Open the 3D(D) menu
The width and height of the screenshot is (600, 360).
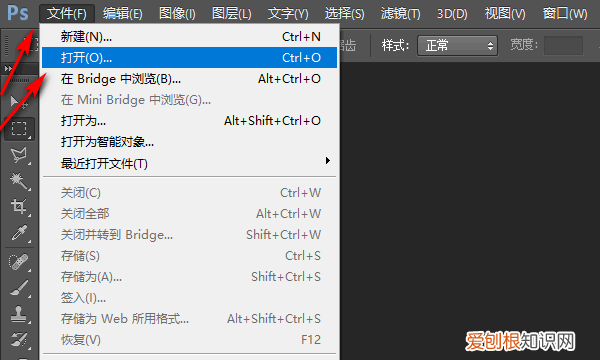(452, 14)
